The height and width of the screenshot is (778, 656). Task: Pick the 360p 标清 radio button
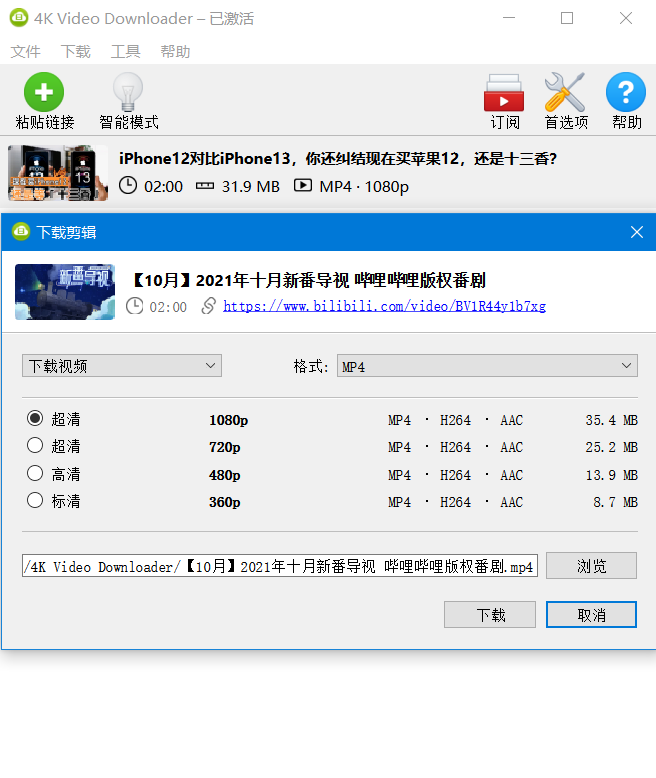tap(36, 501)
